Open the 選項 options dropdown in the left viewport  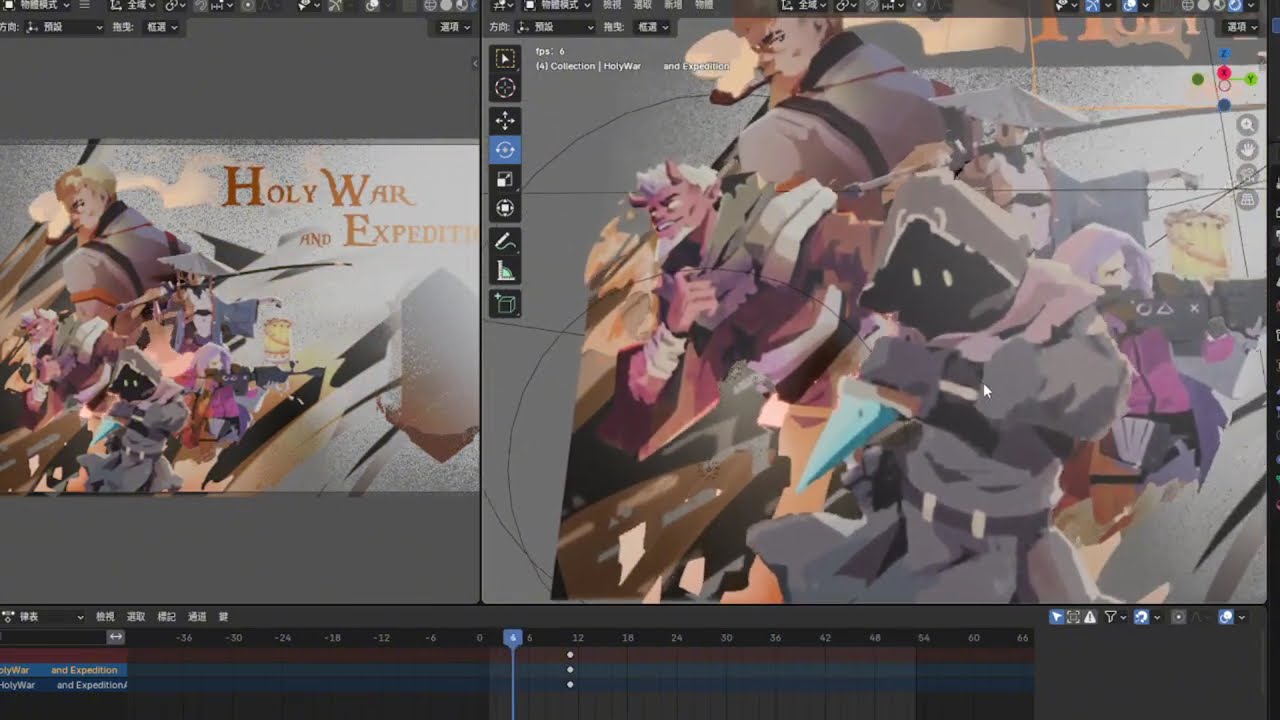(x=454, y=27)
